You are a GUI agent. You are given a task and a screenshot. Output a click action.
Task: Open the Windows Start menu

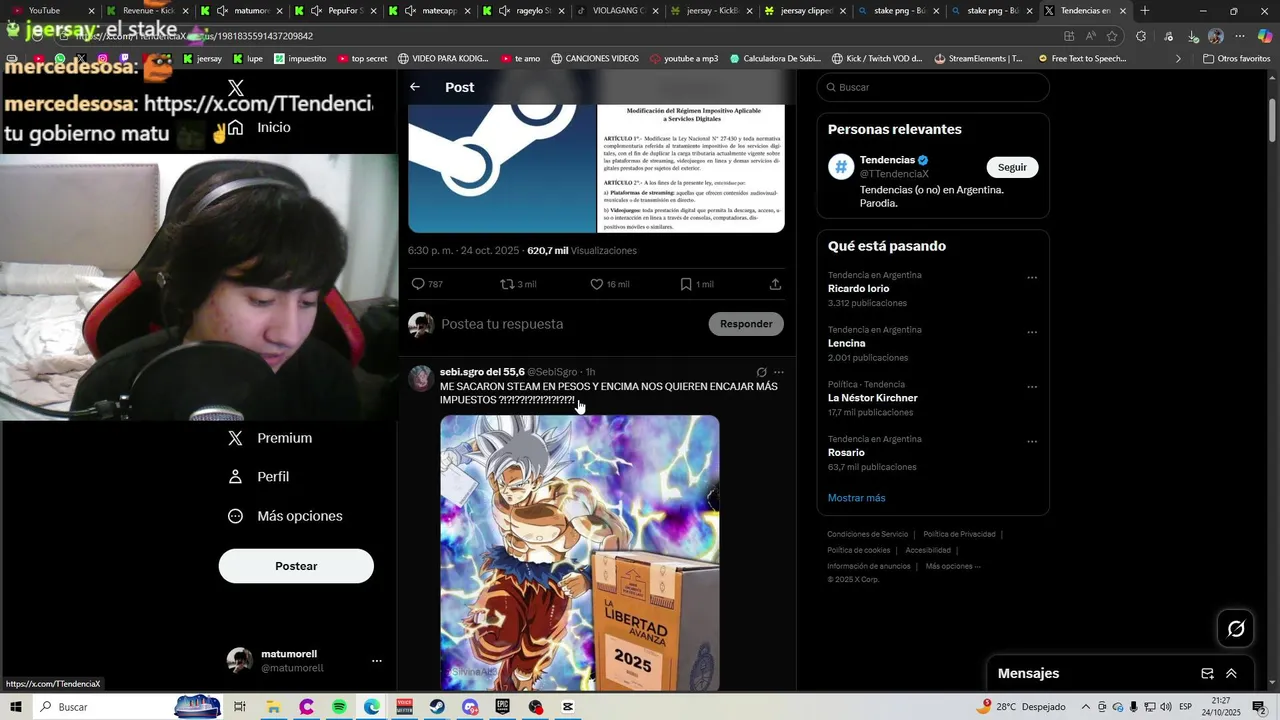16,707
